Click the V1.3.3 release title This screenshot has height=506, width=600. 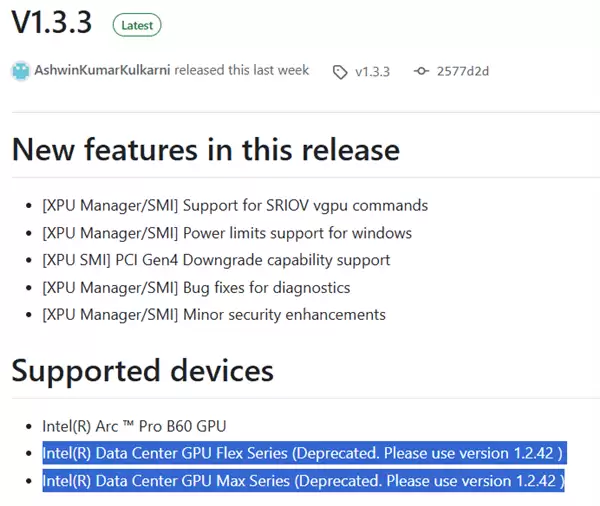click(x=52, y=23)
